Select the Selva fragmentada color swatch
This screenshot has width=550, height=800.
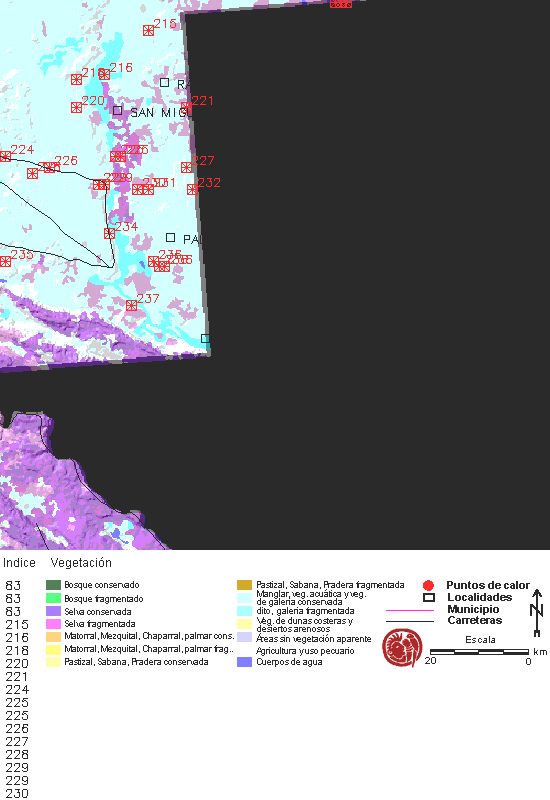click(53, 623)
